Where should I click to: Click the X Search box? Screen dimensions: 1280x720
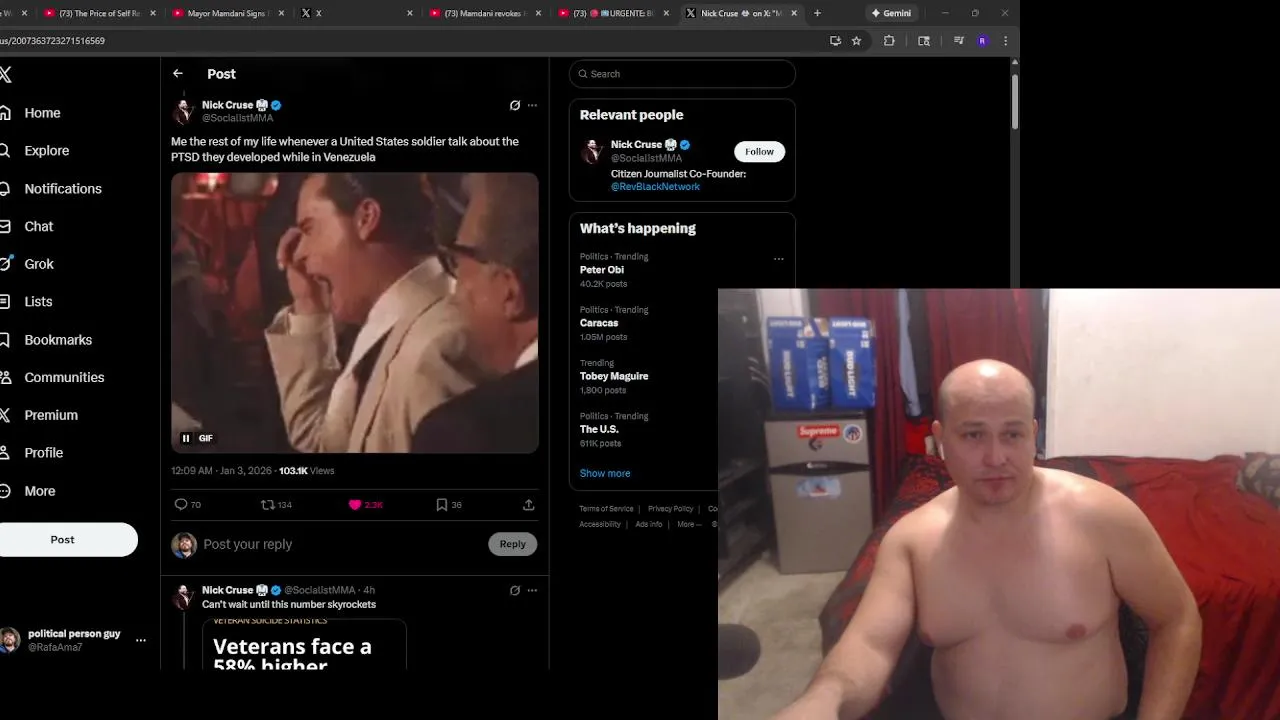[682, 74]
